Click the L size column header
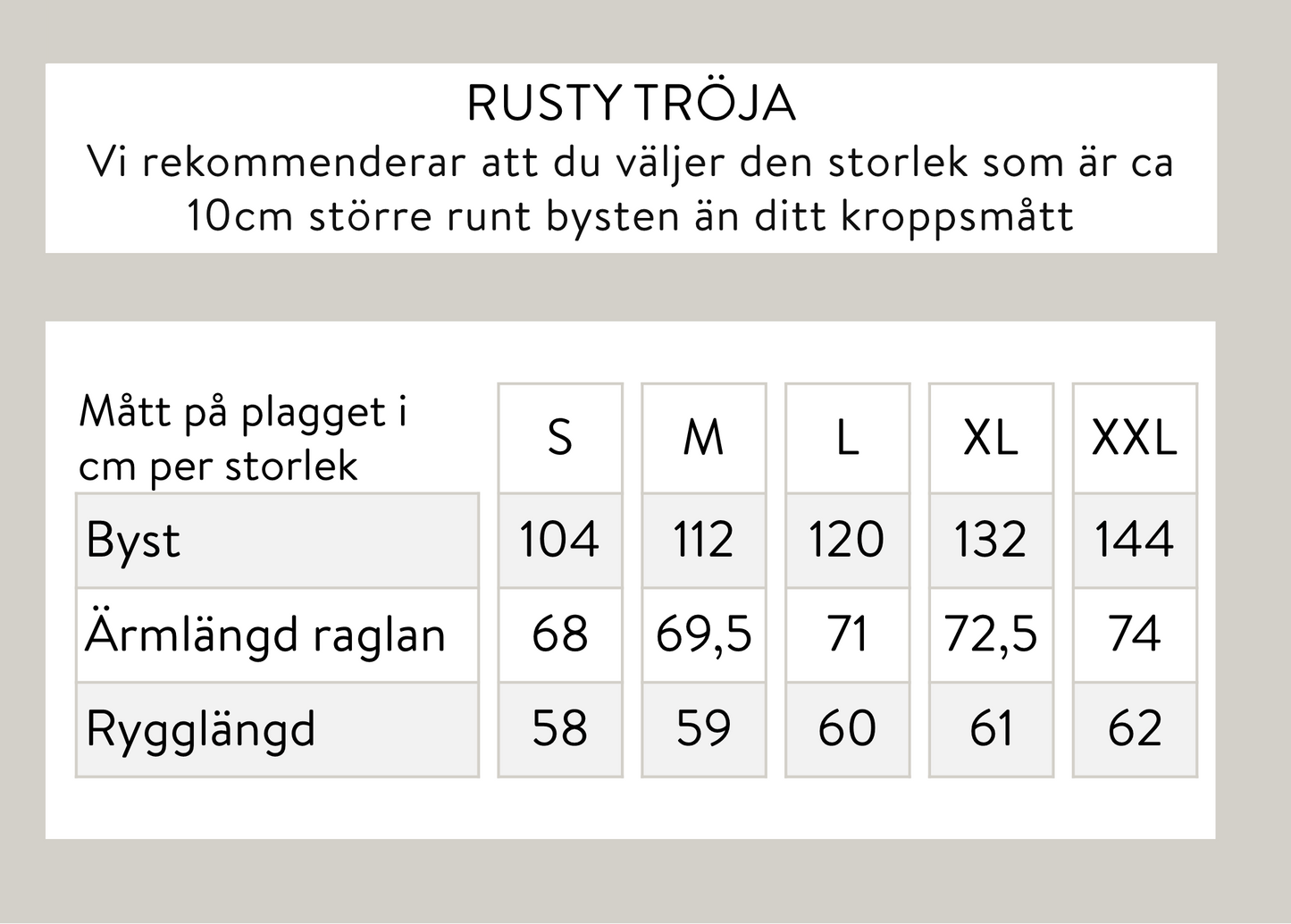1291x924 pixels. coord(847,438)
